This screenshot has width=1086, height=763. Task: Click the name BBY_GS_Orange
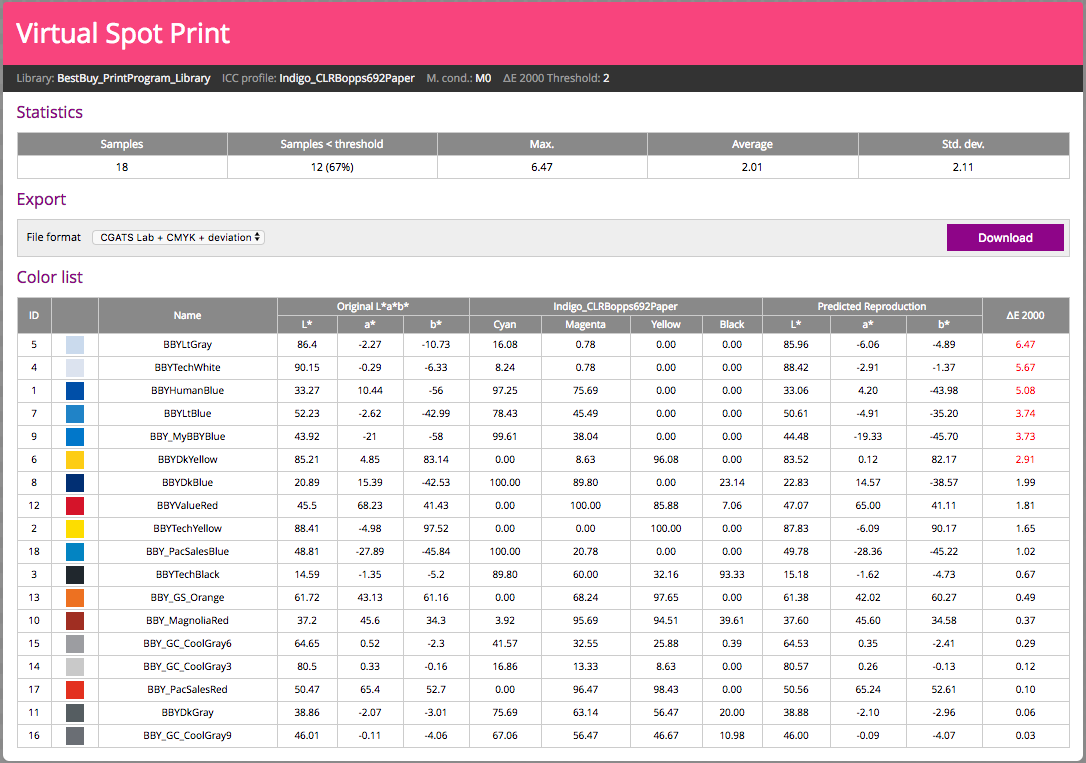(x=188, y=598)
